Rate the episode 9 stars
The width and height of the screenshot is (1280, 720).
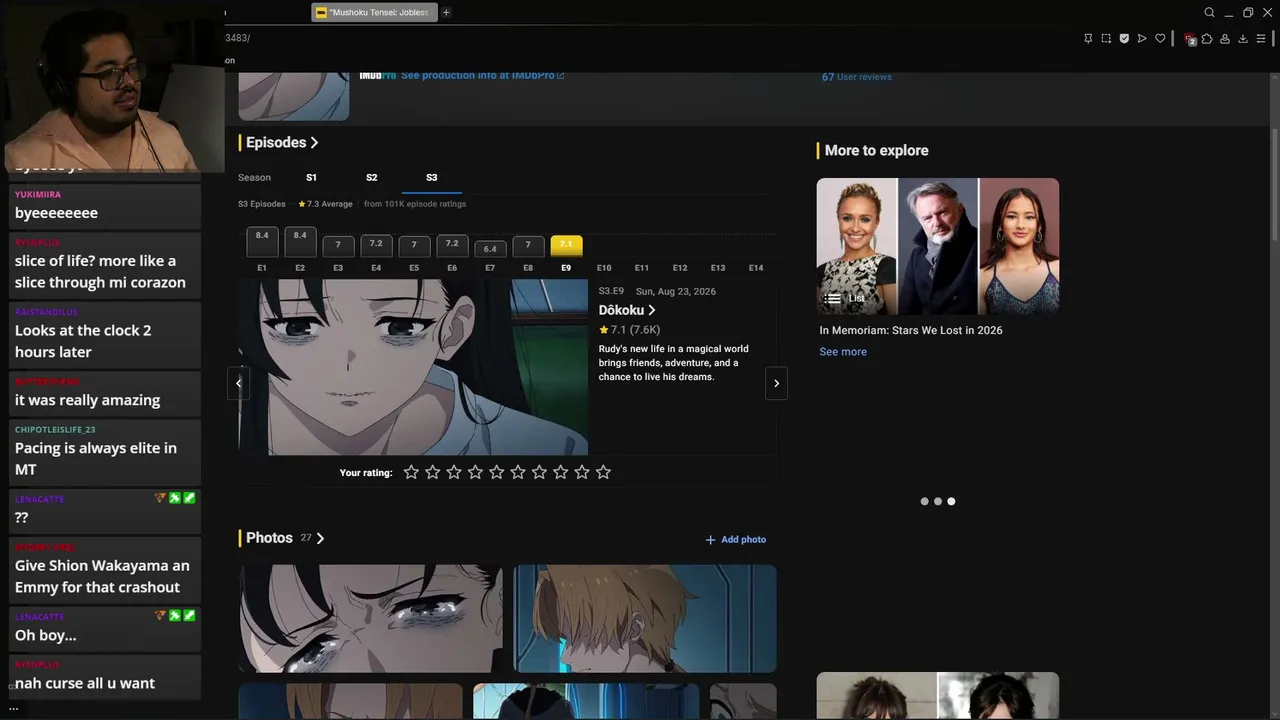pyautogui.click(x=582, y=472)
